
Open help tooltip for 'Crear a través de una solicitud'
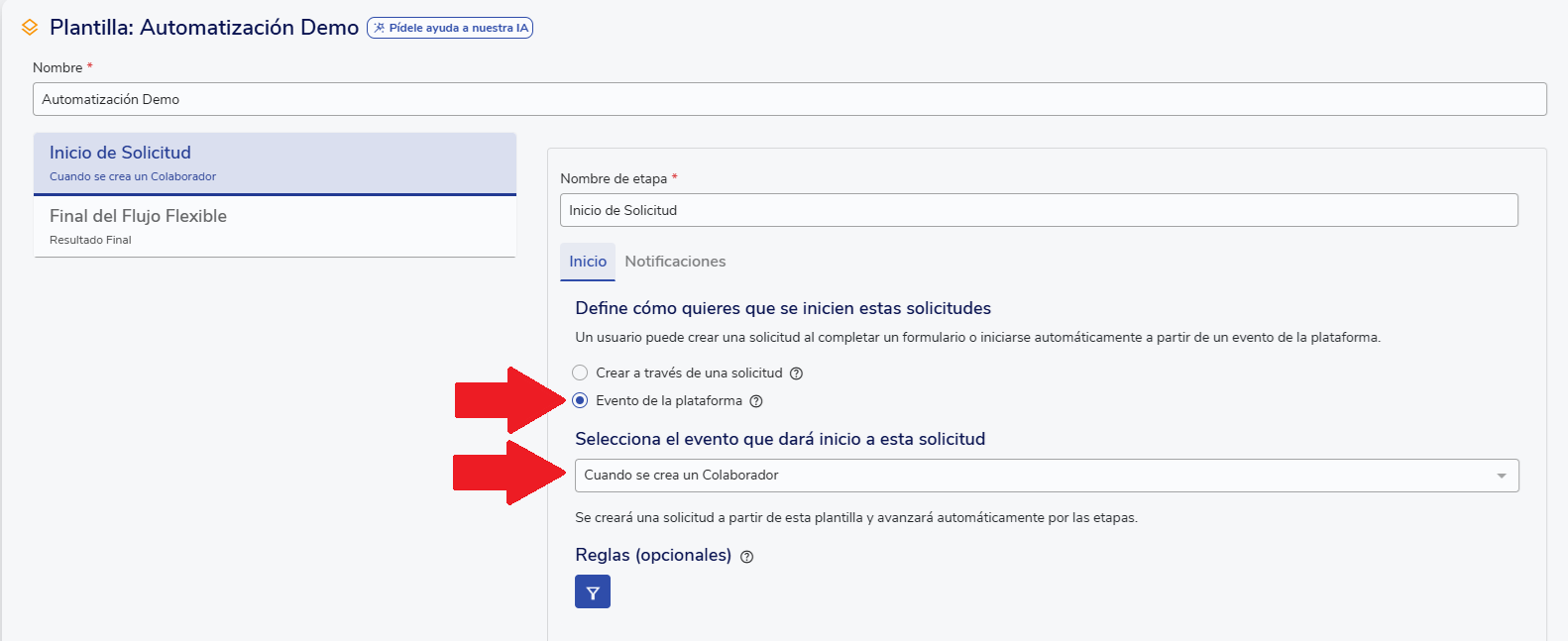pos(796,374)
